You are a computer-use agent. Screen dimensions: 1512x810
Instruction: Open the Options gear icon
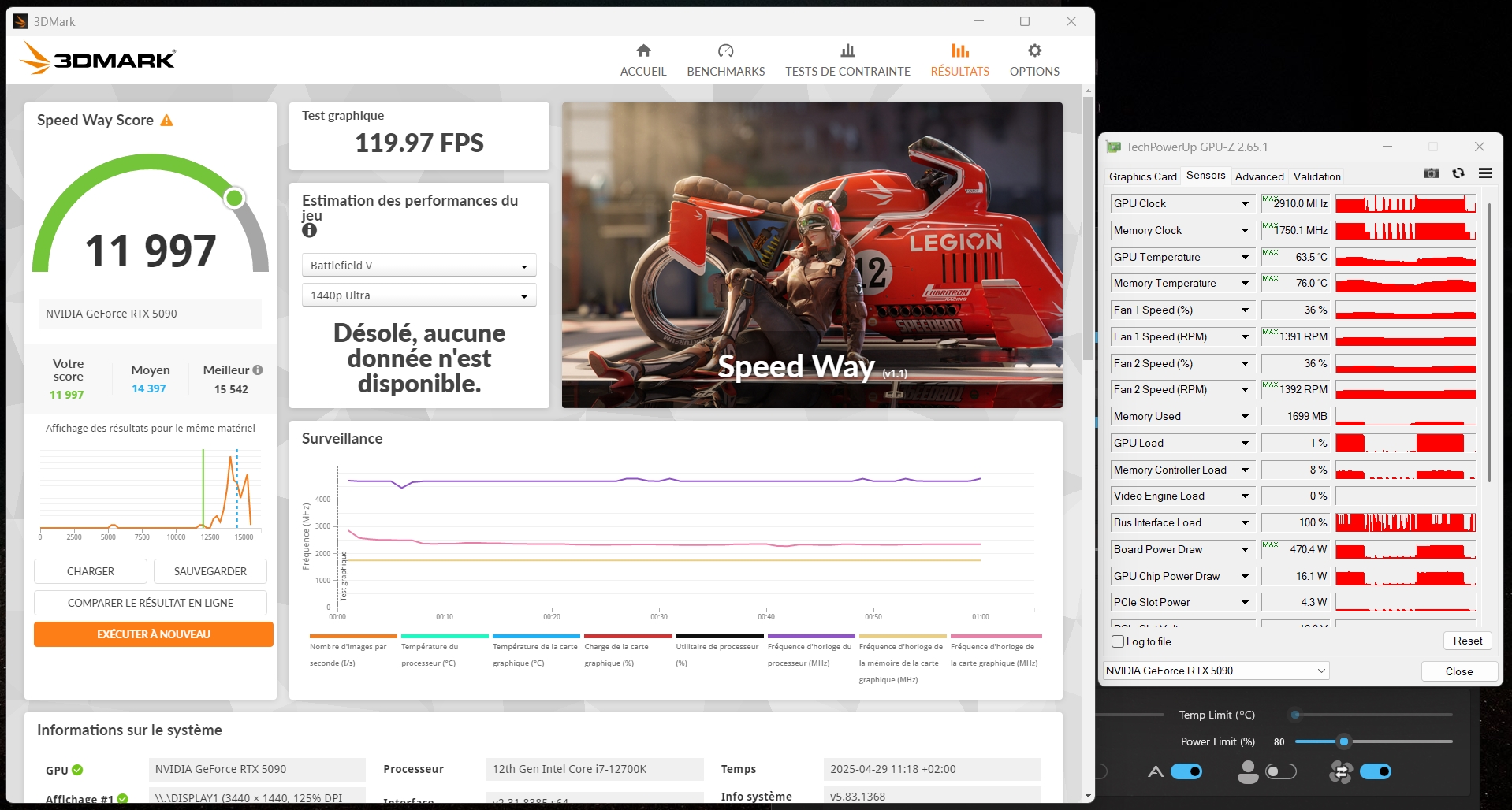1034,51
